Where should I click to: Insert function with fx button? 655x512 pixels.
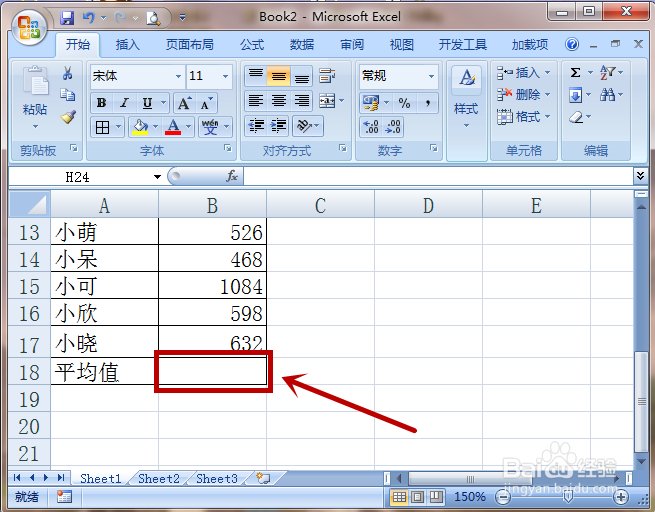click(232, 176)
